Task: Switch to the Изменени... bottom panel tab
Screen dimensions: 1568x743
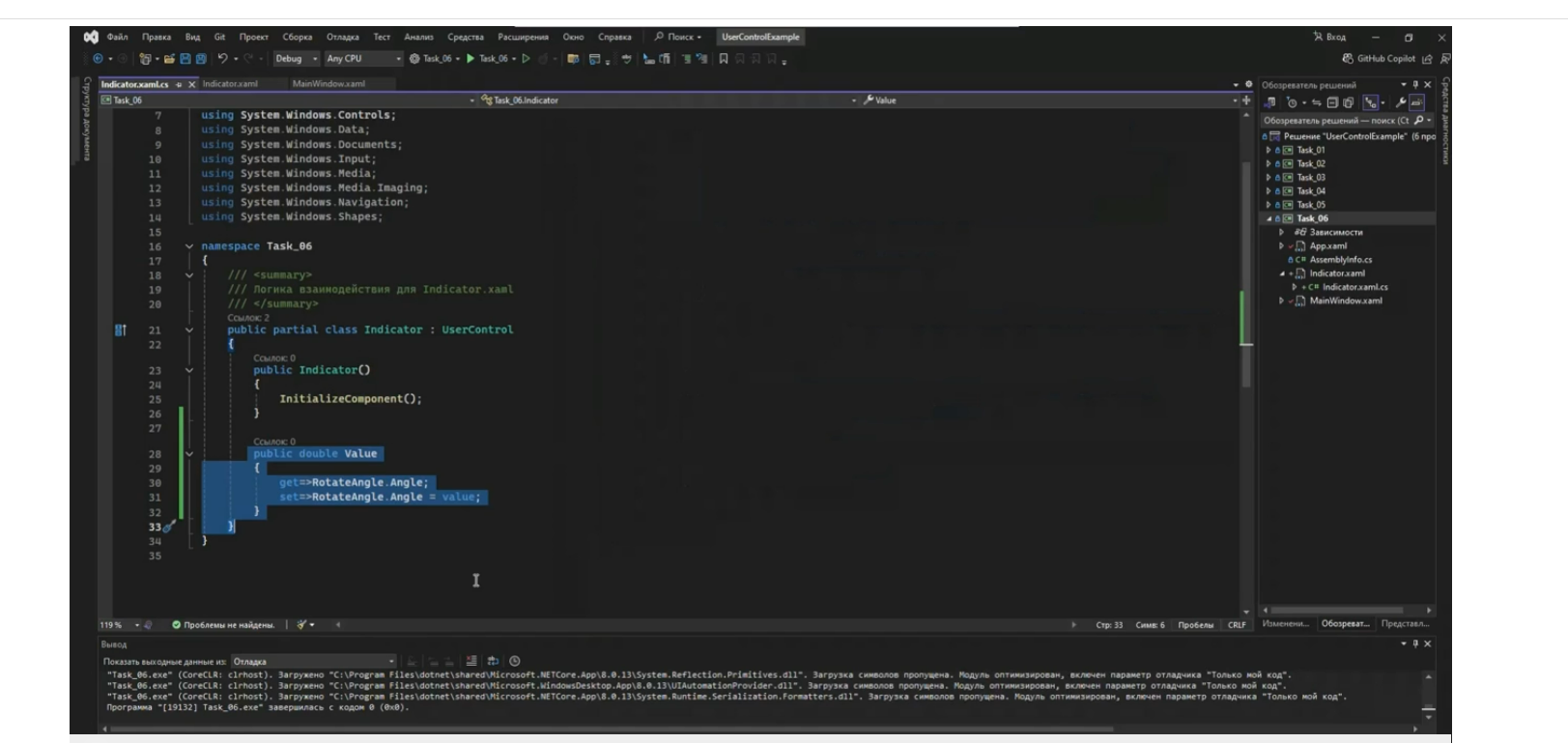Action: 1286,624
